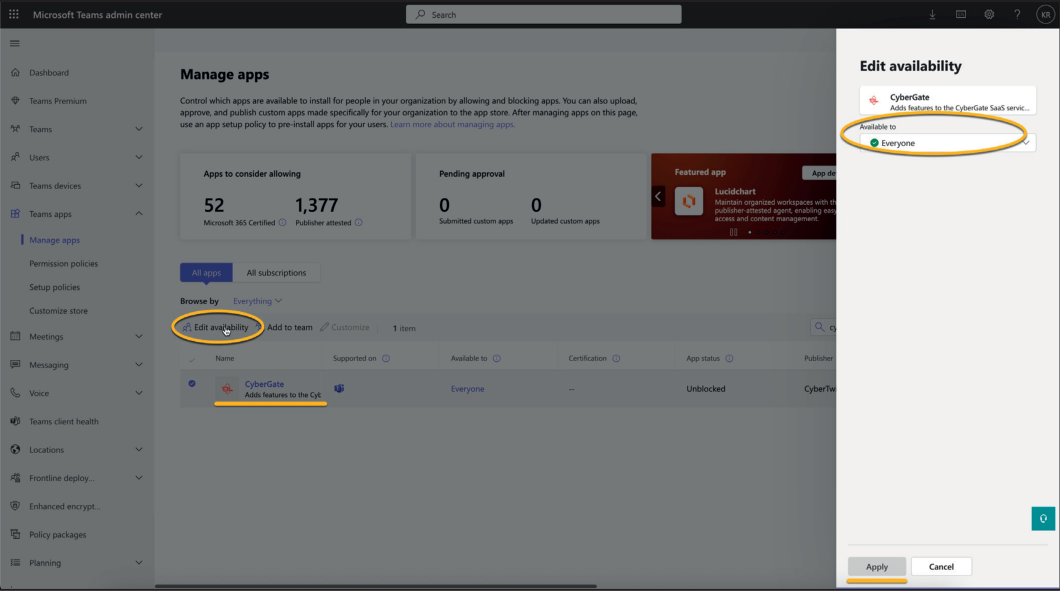Click the settings gear in the top bar
This screenshot has width=1060, height=591.
pos(989,14)
